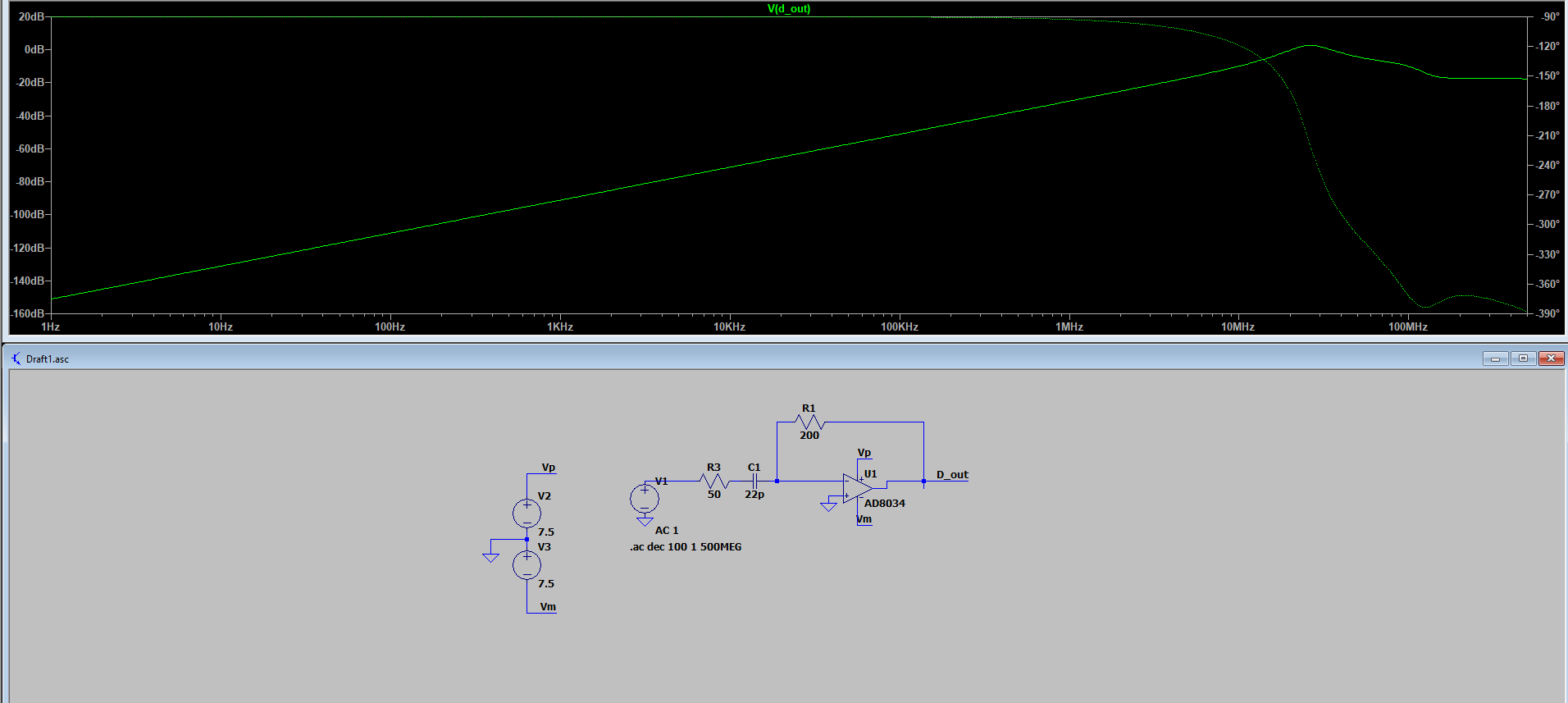Screen dimensions: 1568x703
Task: Click the -100dB magnitude axis label
Action: (x=27, y=214)
